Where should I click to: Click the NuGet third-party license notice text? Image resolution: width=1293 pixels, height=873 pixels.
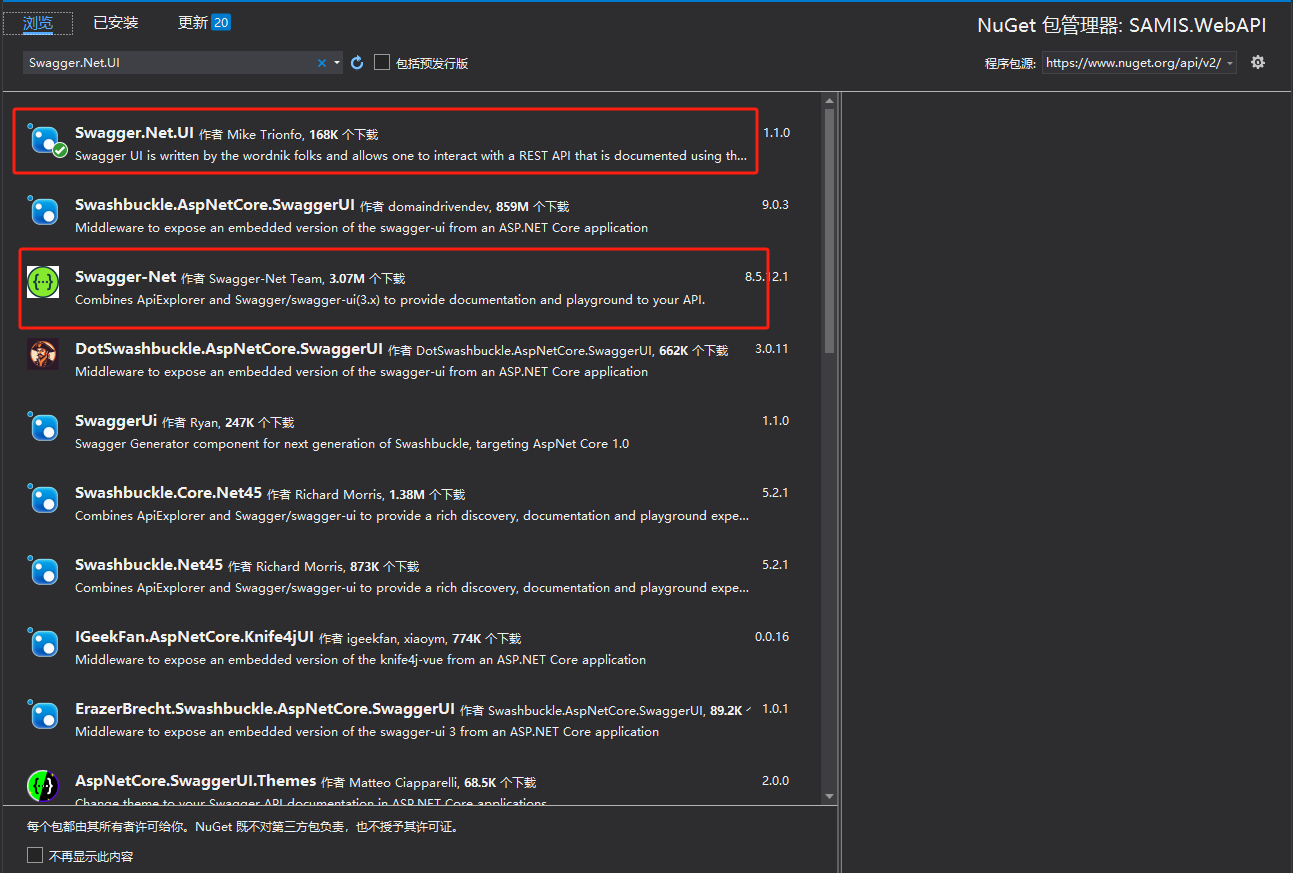pyautogui.click(x=243, y=828)
